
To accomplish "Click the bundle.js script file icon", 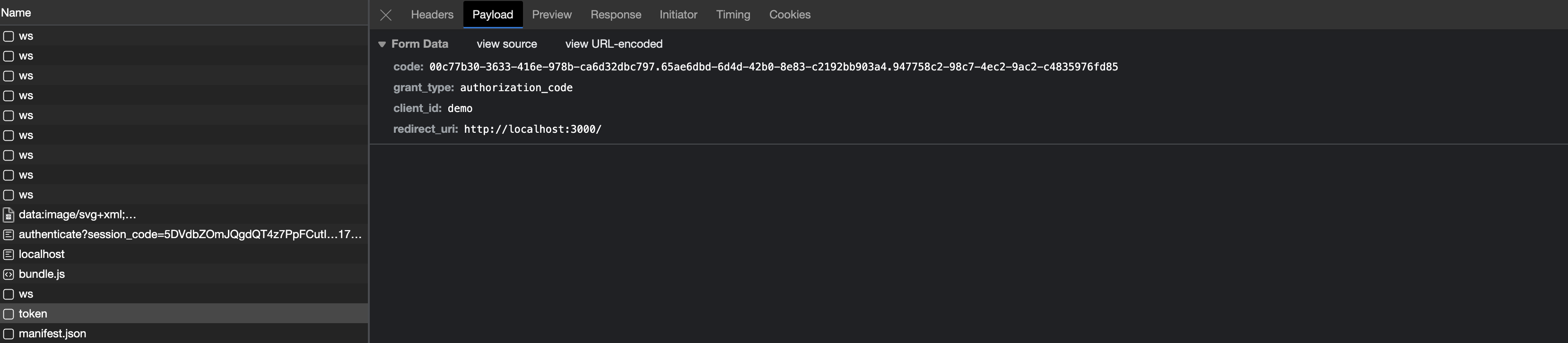I will (x=9, y=274).
